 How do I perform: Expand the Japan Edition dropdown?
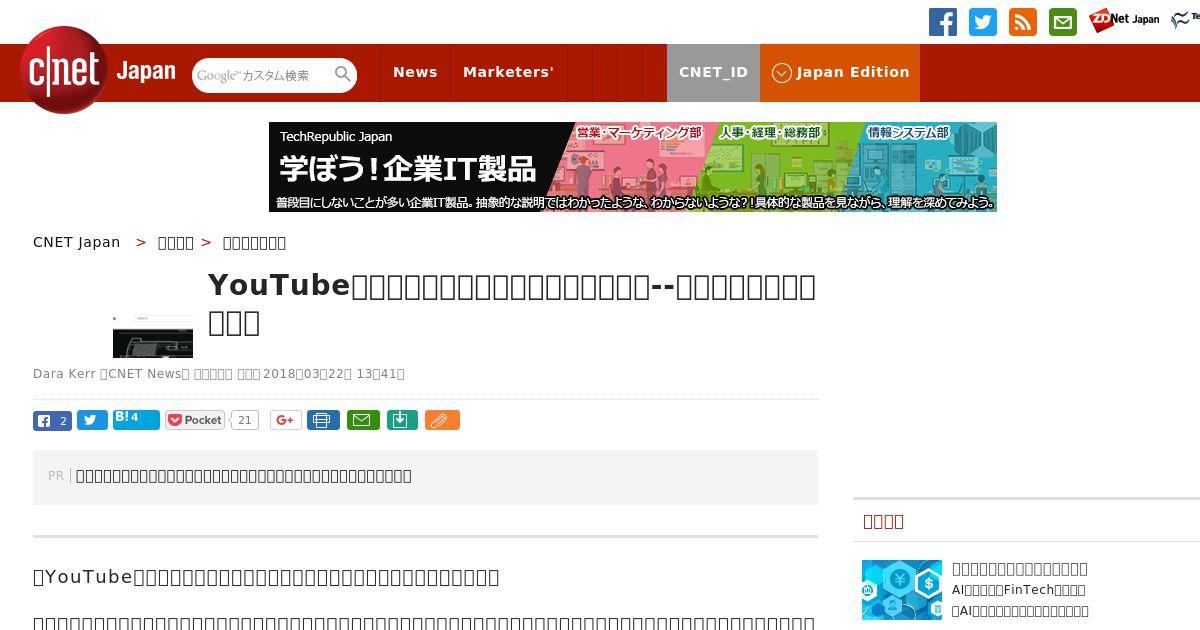pos(840,72)
